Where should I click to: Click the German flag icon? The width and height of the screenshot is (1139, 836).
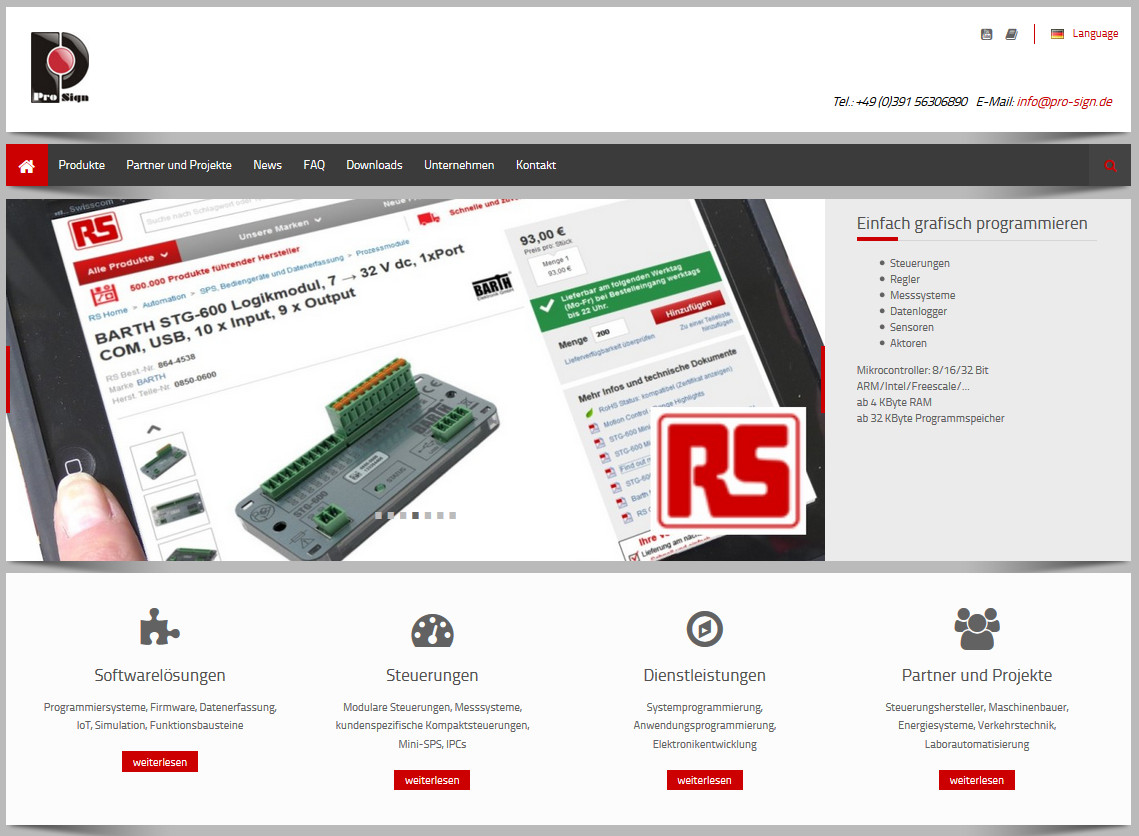pyautogui.click(x=1057, y=33)
